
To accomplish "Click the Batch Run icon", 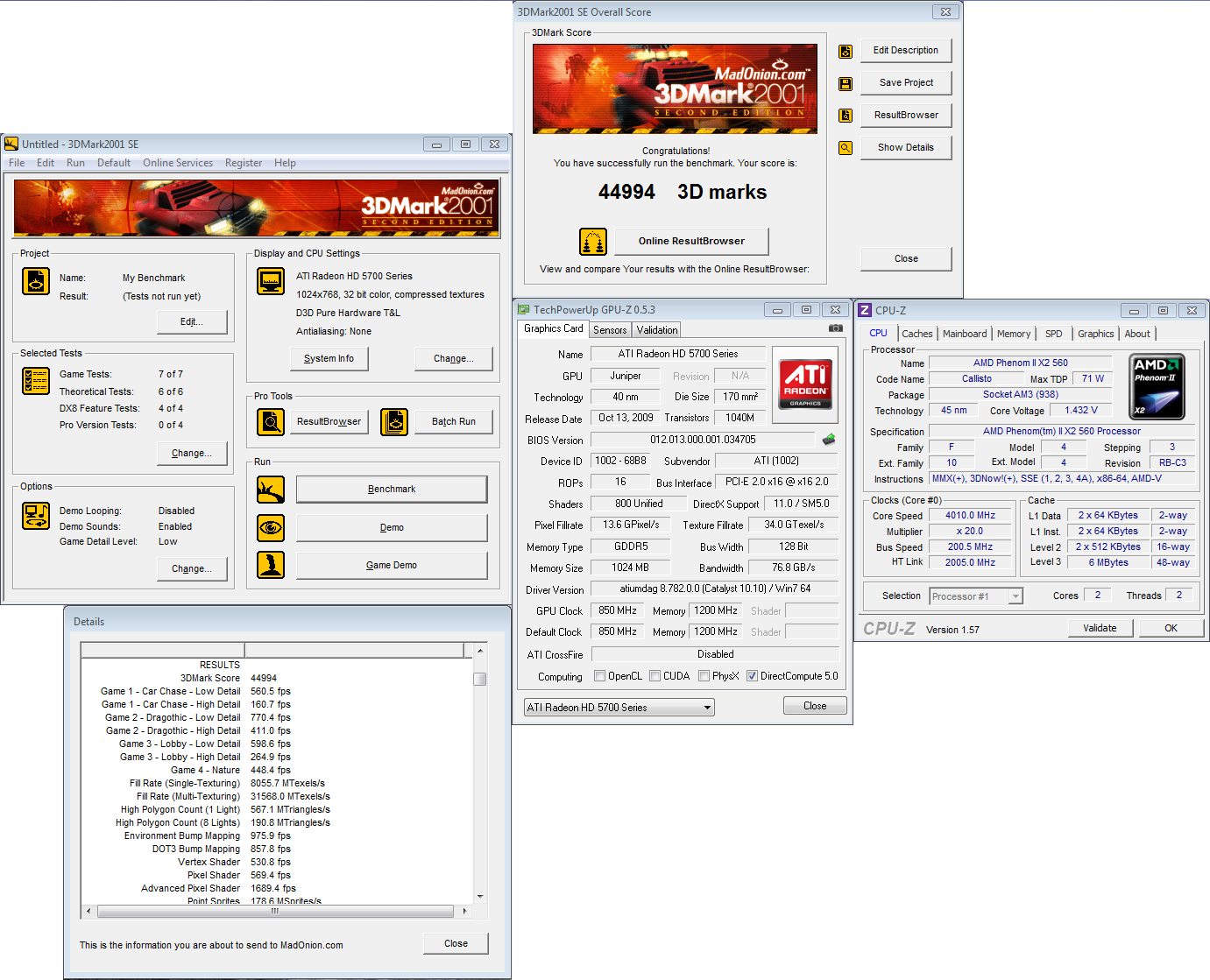I will (x=394, y=422).
